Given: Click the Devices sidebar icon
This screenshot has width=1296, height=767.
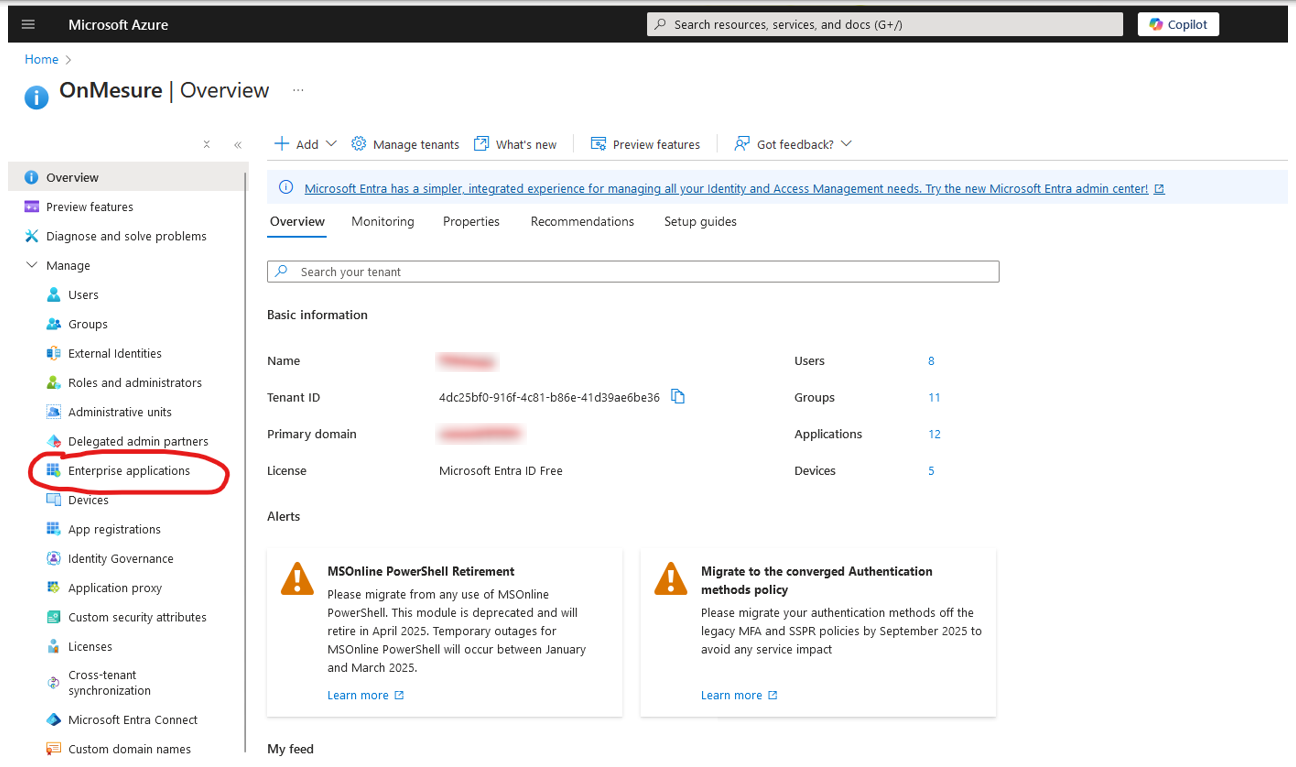Looking at the screenshot, I should (54, 500).
